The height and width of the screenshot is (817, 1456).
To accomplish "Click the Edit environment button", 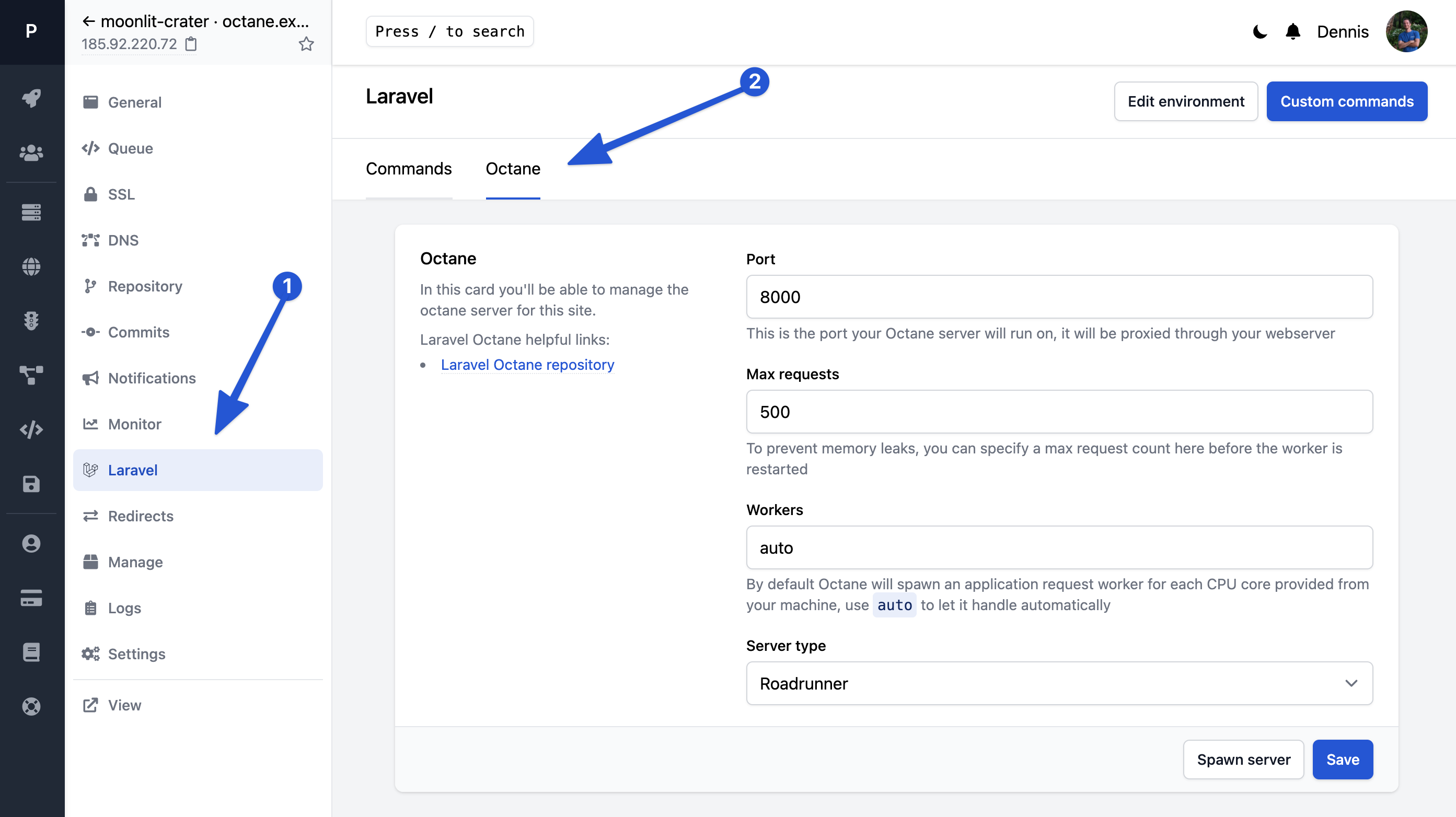I will tap(1186, 101).
